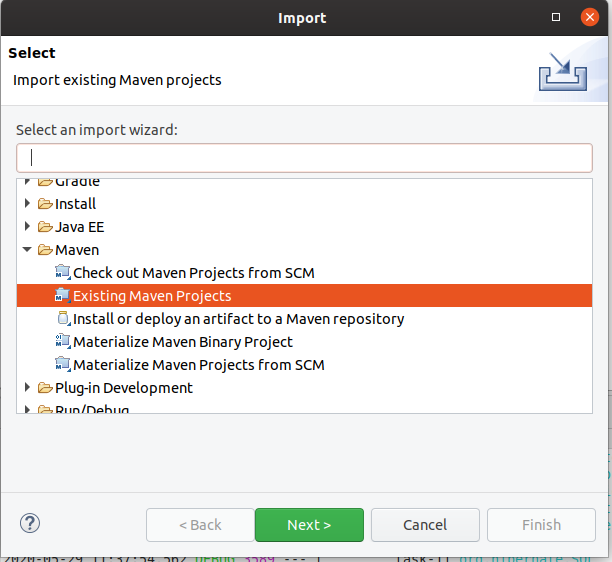Click the Existing Maven Projects icon
This screenshot has height=562, width=612.
pos(63,296)
